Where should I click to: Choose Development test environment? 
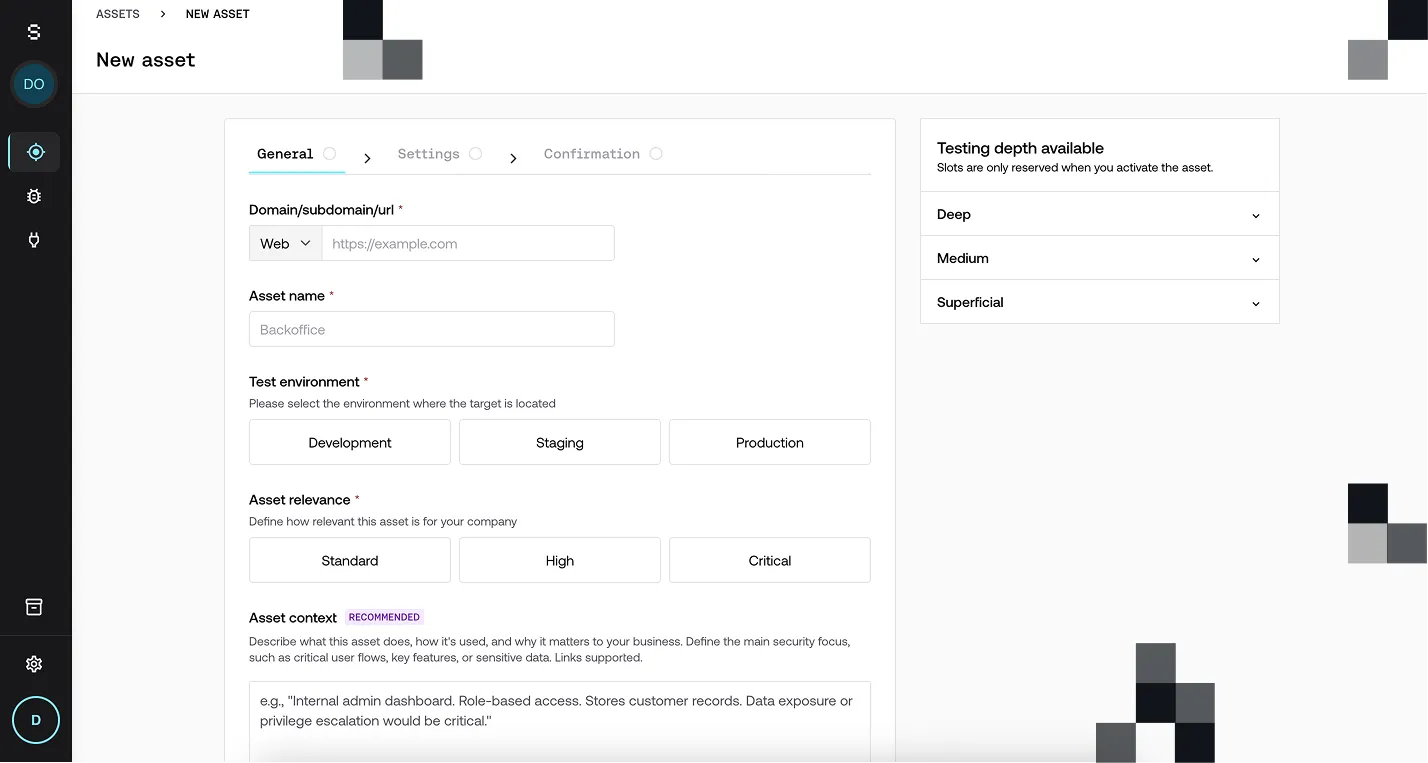click(x=350, y=442)
